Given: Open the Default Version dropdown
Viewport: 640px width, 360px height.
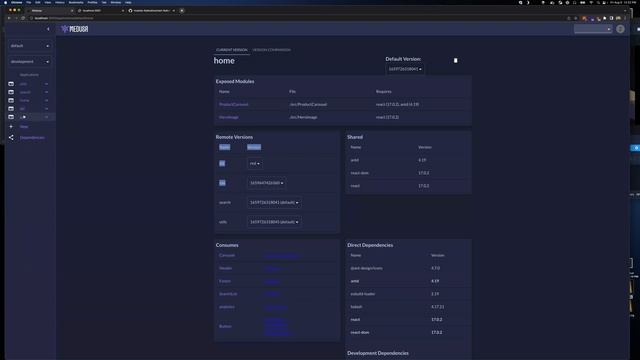Looking at the screenshot, I should (x=404, y=69).
